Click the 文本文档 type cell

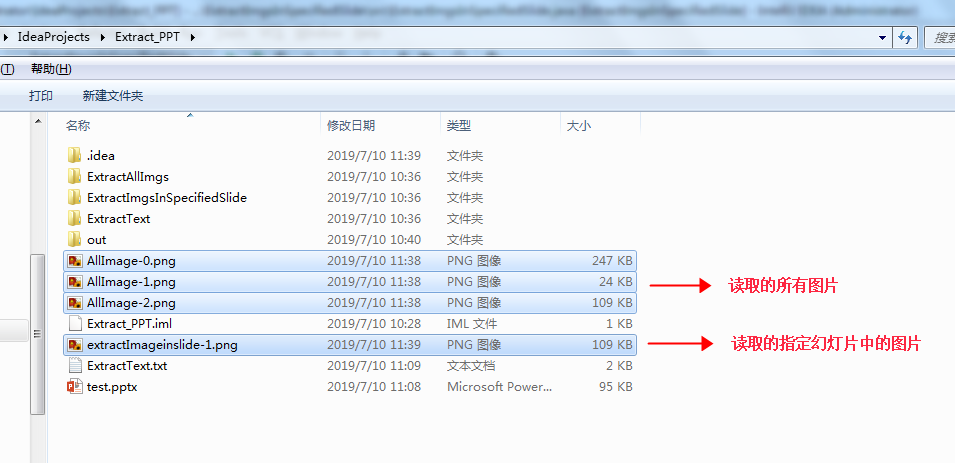(471, 366)
